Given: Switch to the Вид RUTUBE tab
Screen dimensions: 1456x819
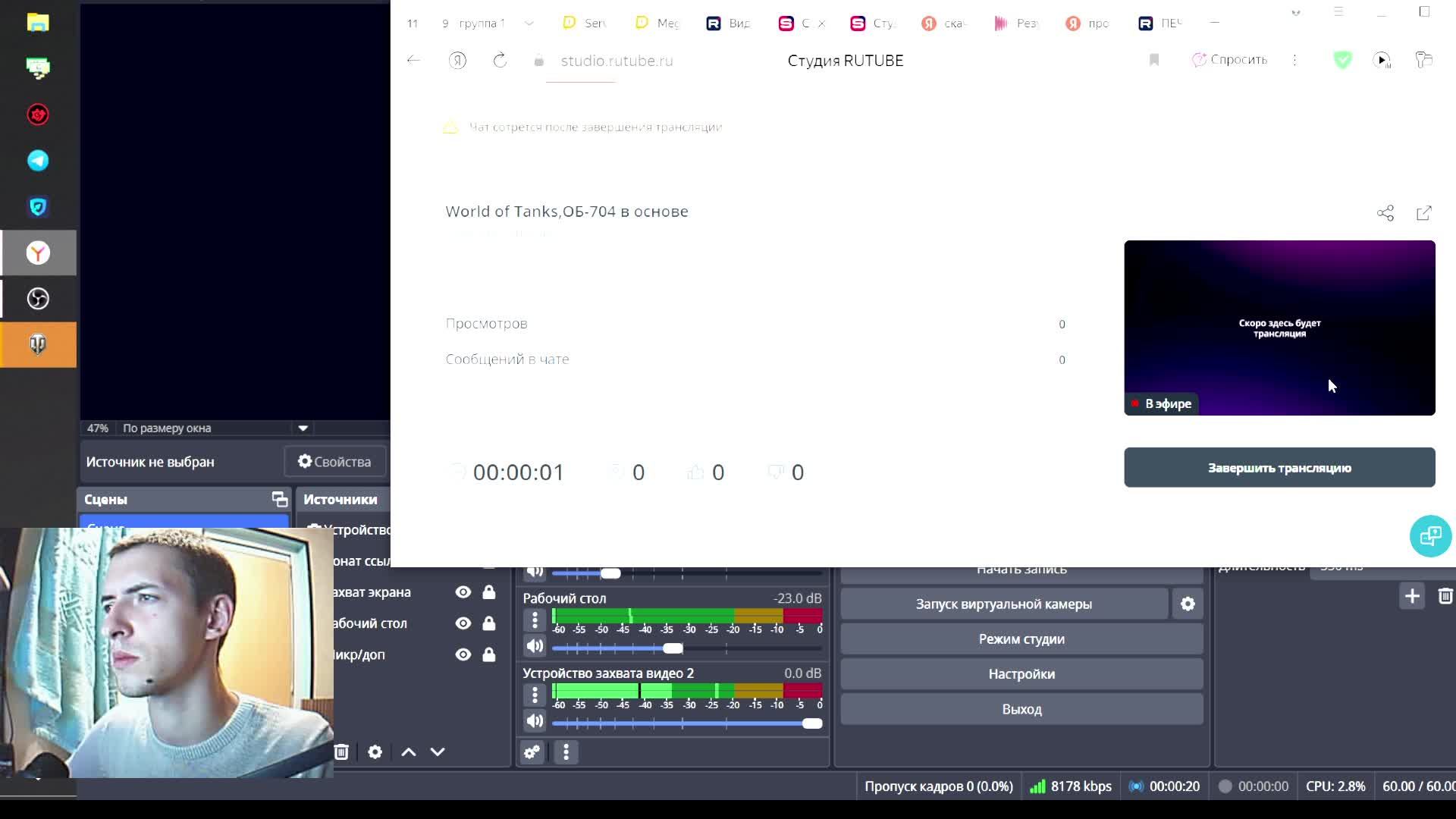Looking at the screenshot, I should coord(729,24).
